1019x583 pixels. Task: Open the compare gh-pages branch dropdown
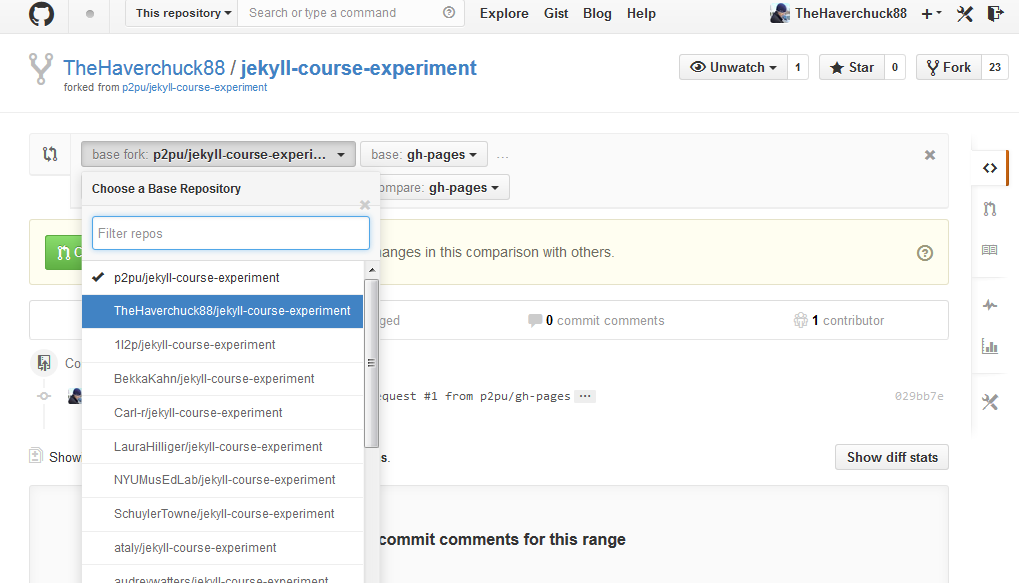(444, 188)
